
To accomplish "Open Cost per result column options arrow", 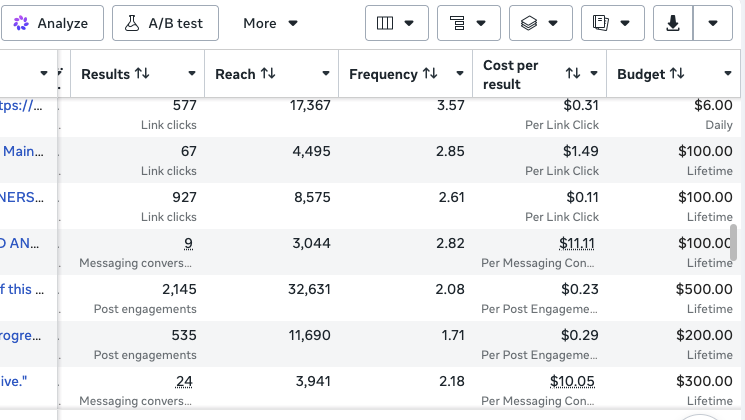I will click(x=594, y=74).
